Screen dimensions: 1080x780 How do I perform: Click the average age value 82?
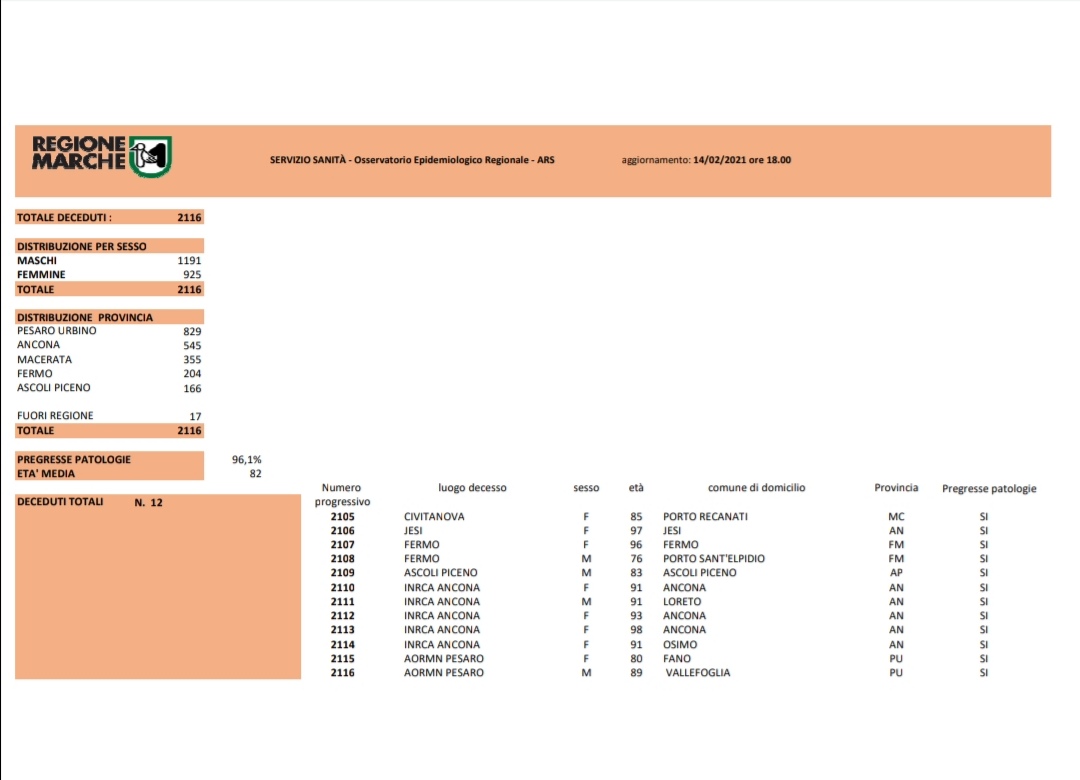(x=256, y=473)
